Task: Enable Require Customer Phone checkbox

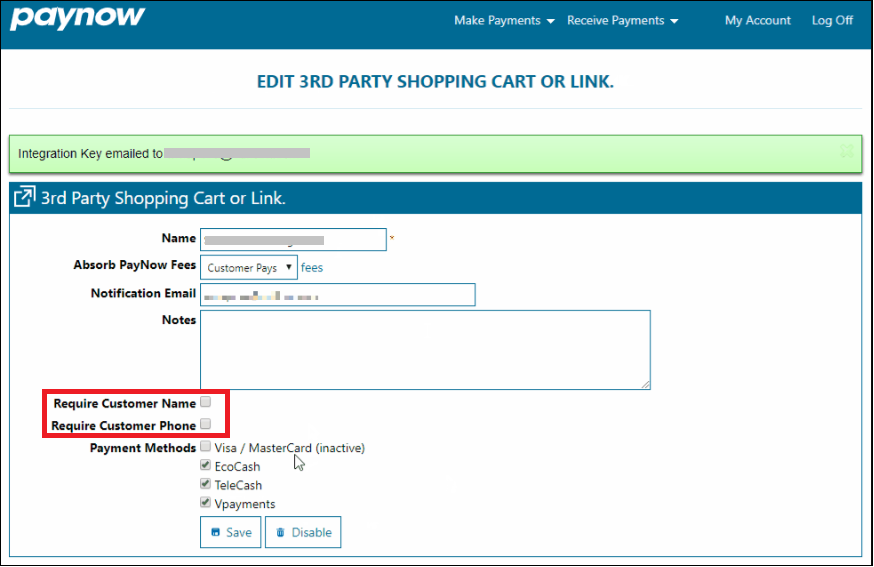Action: 206,424
